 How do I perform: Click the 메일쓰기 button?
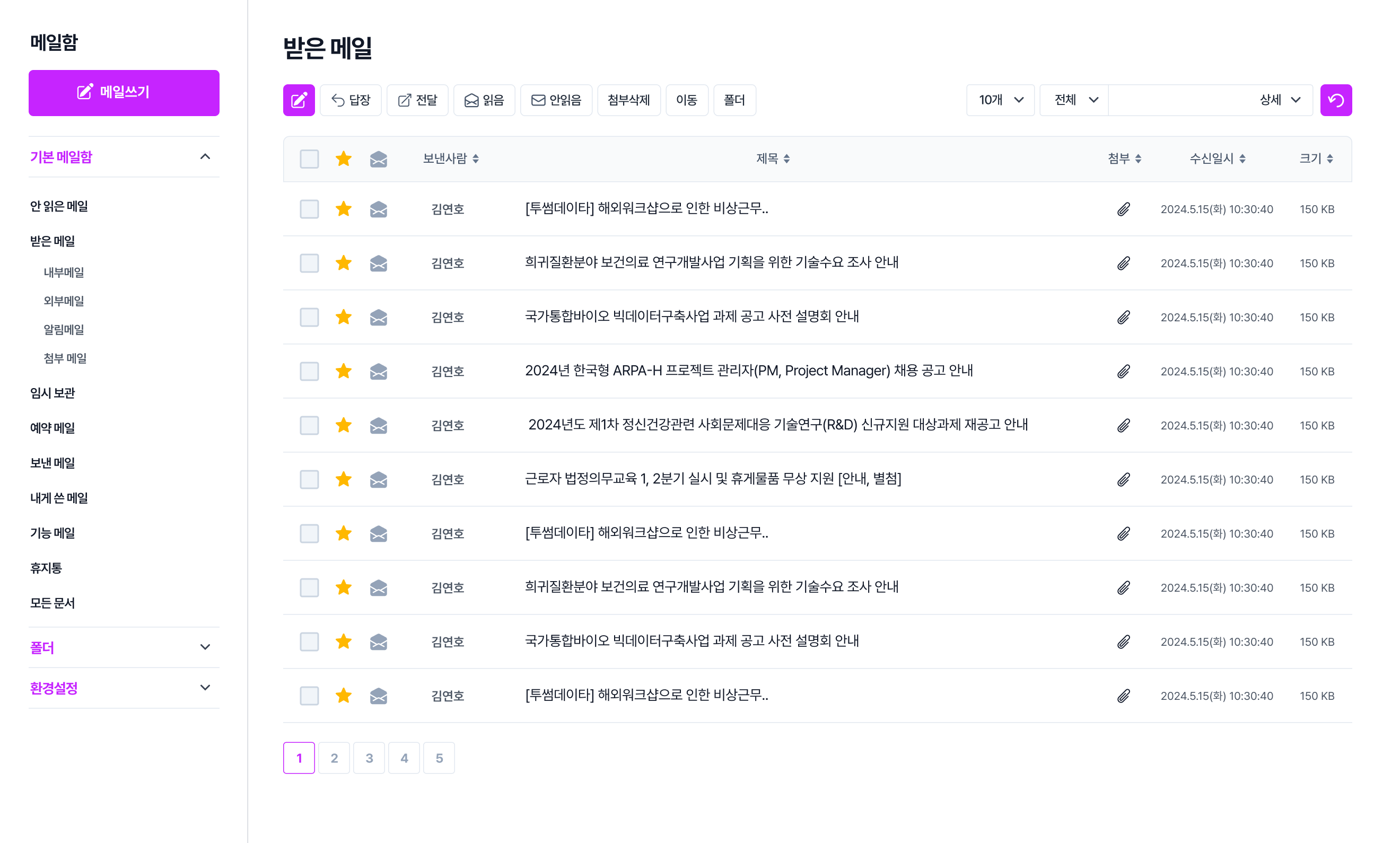point(124,93)
